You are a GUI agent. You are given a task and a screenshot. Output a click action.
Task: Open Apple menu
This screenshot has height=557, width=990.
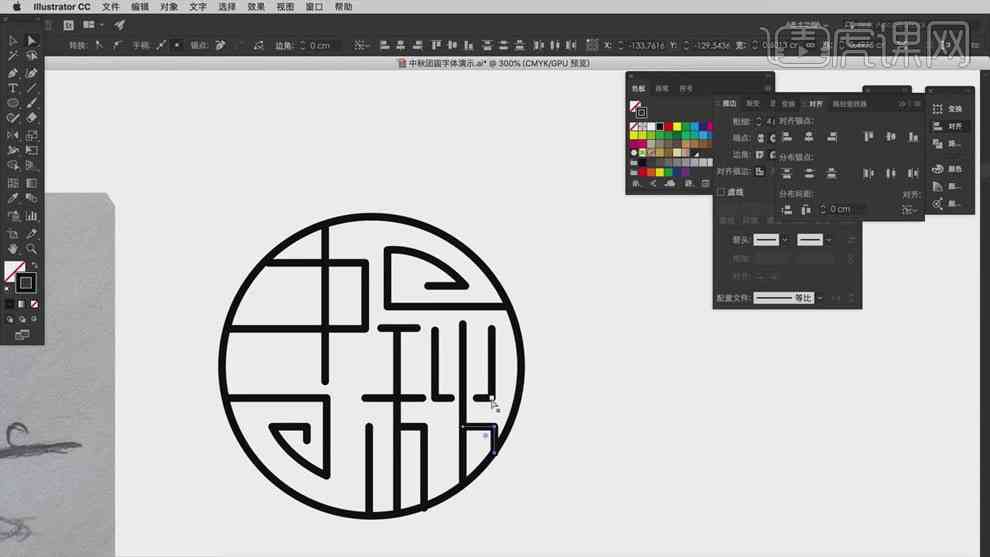(x=17, y=6)
